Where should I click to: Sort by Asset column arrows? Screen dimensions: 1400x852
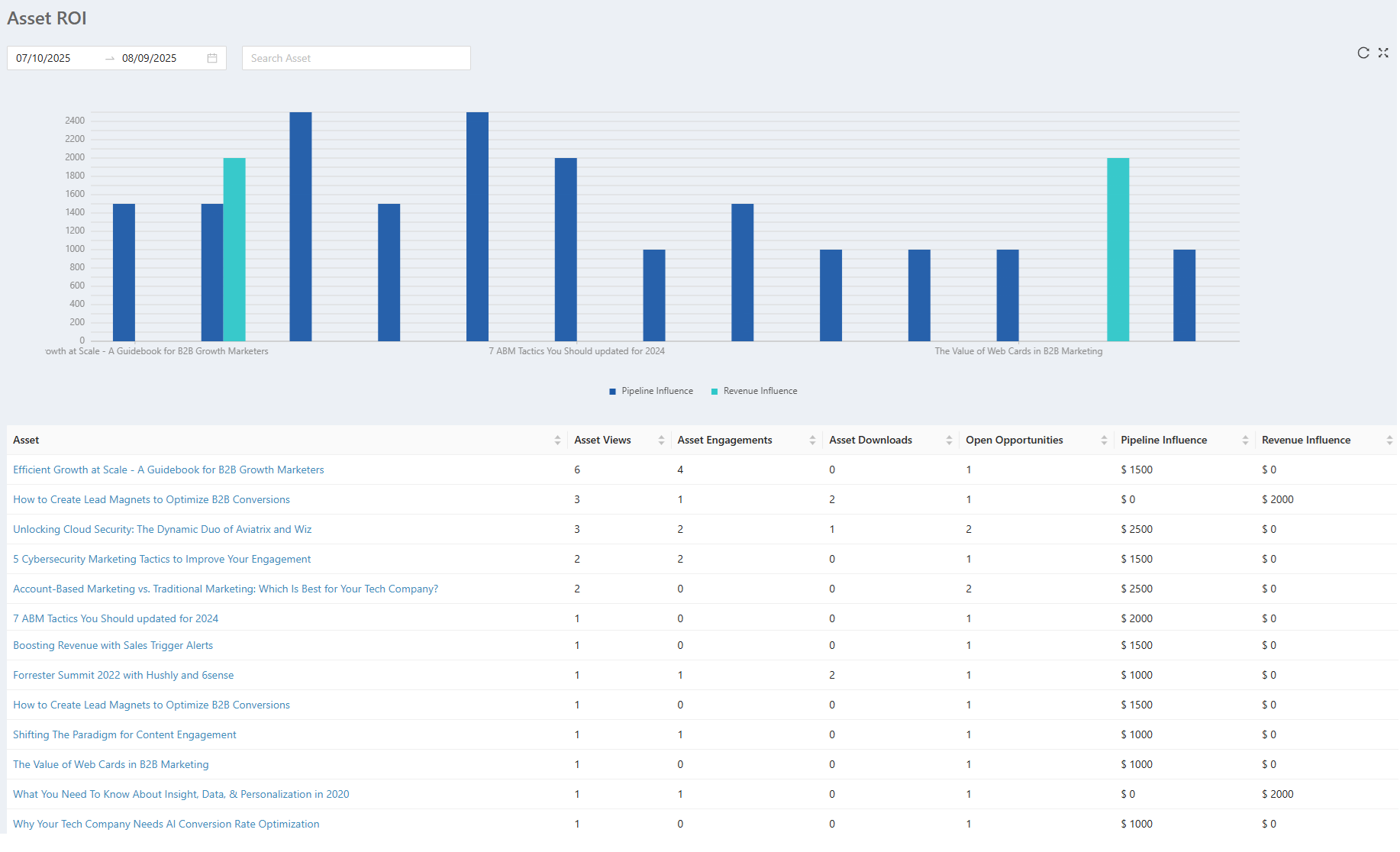[x=557, y=441]
